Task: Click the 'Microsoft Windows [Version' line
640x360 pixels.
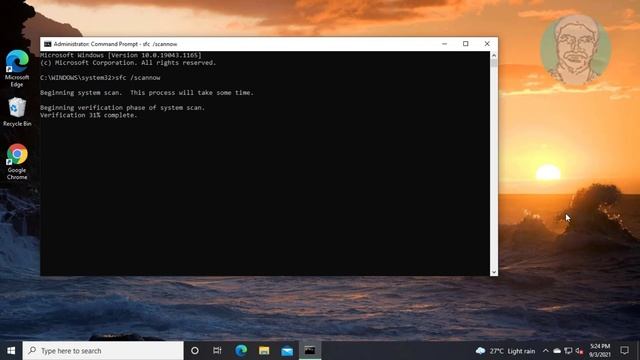Action: coord(121,55)
